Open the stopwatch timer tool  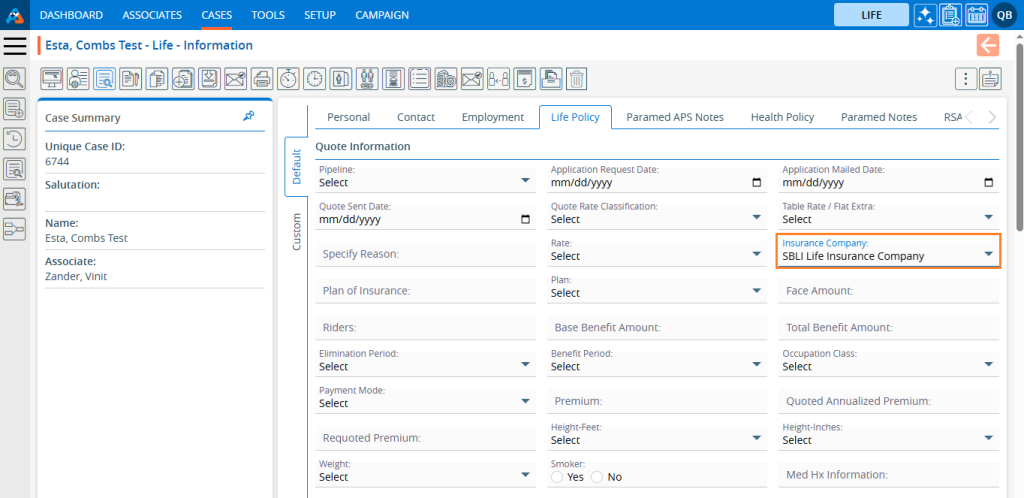pyautogui.click(x=288, y=78)
